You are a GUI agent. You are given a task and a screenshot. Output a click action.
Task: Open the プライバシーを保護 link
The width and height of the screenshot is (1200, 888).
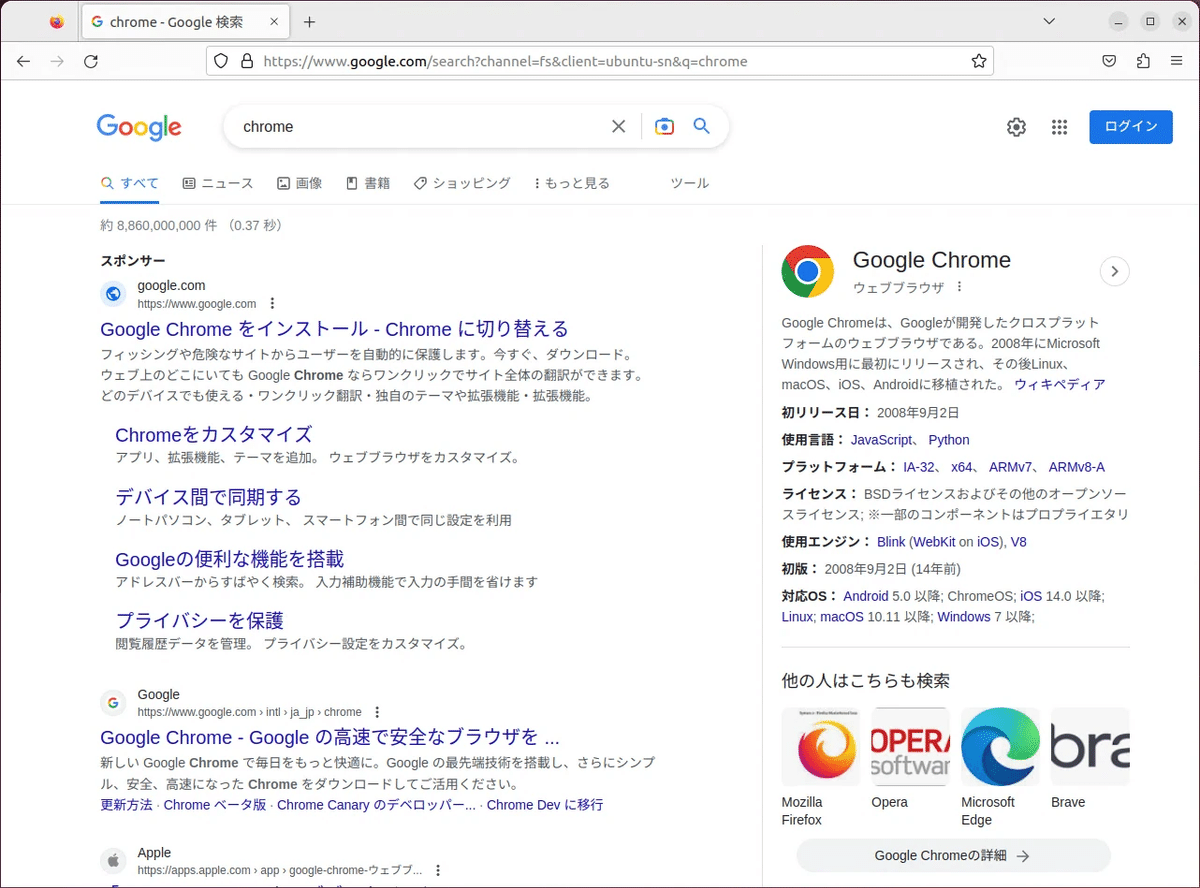point(199,621)
